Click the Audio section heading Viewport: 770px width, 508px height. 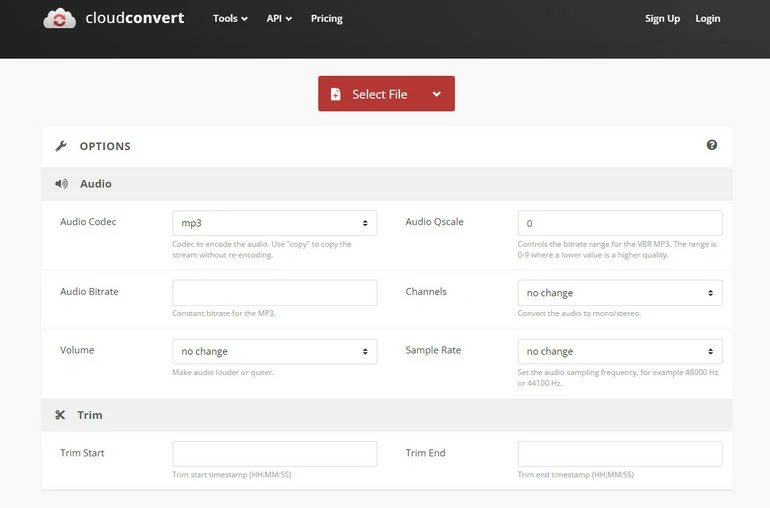click(x=96, y=184)
